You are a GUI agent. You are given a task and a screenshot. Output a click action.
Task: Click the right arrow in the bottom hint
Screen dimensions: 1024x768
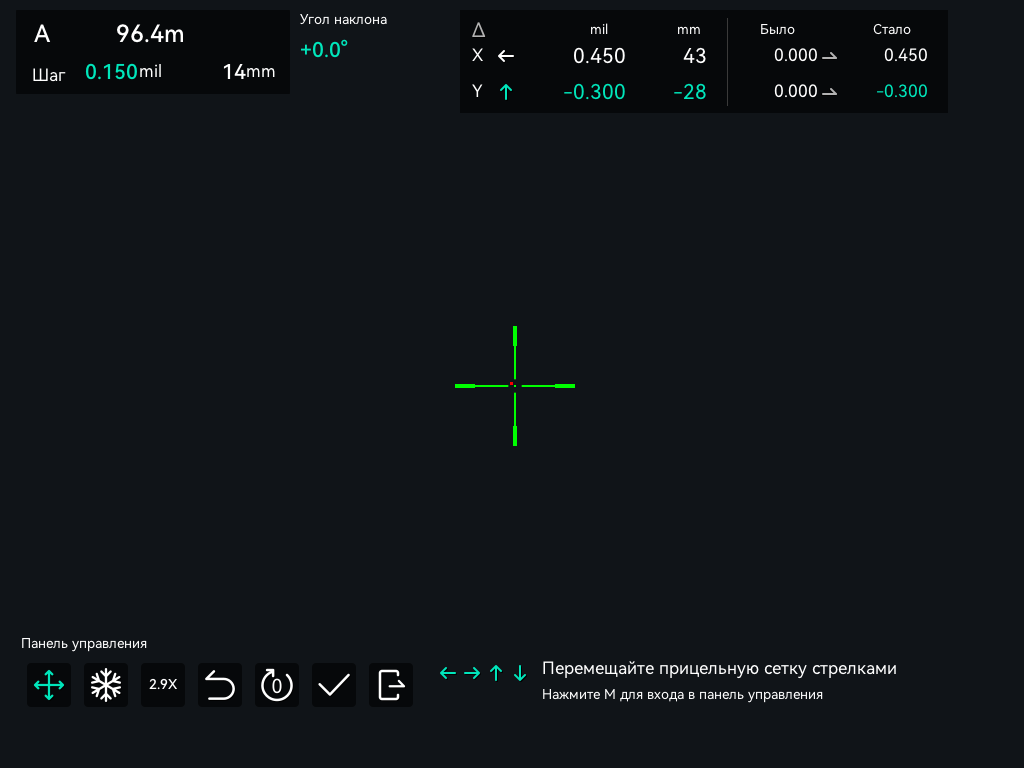[x=472, y=673]
